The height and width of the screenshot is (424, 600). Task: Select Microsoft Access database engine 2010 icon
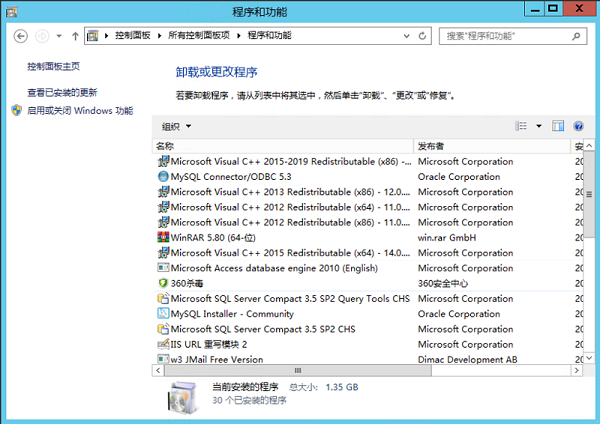(163, 267)
